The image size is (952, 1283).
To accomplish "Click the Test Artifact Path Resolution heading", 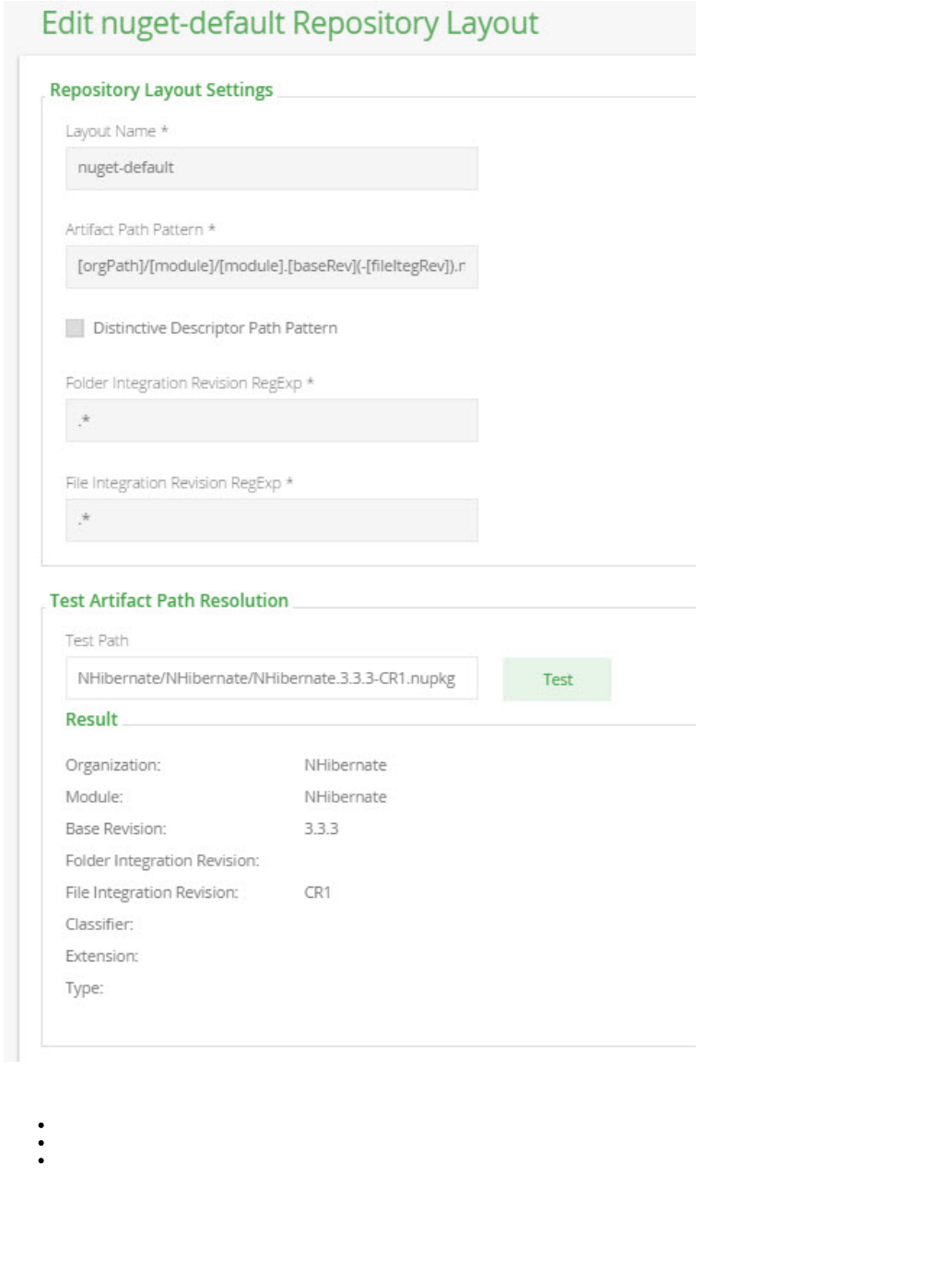I will click(169, 601).
